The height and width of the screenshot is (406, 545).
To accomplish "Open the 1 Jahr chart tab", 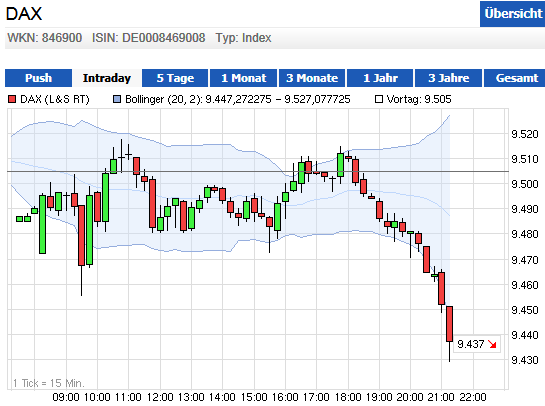I will tap(380, 78).
